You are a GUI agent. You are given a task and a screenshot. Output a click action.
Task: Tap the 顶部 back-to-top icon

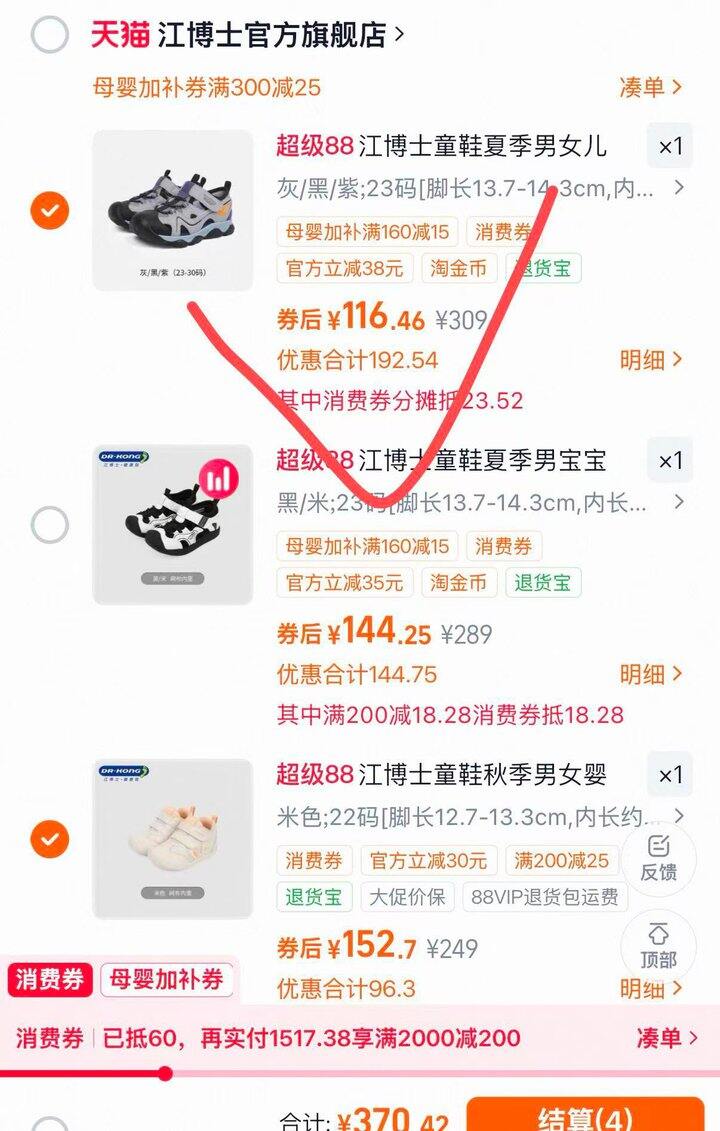point(658,946)
